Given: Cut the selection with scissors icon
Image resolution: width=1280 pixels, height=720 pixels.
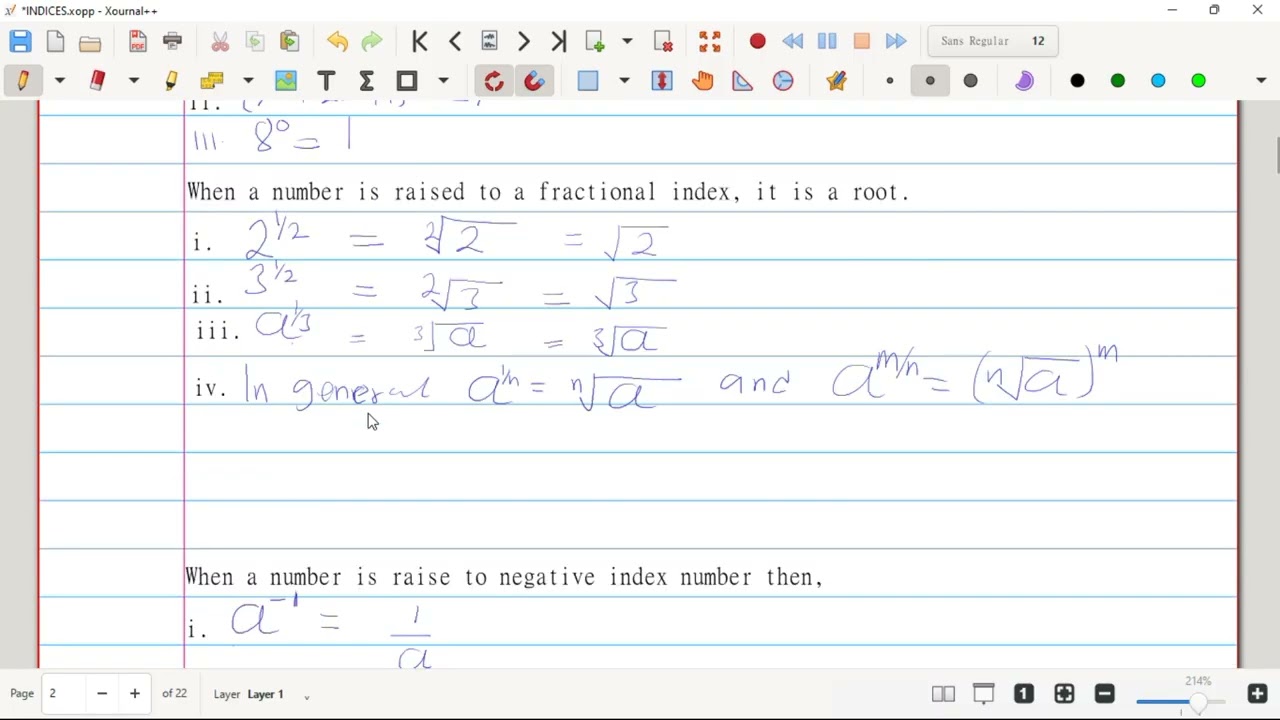Looking at the screenshot, I should (220, 41).
